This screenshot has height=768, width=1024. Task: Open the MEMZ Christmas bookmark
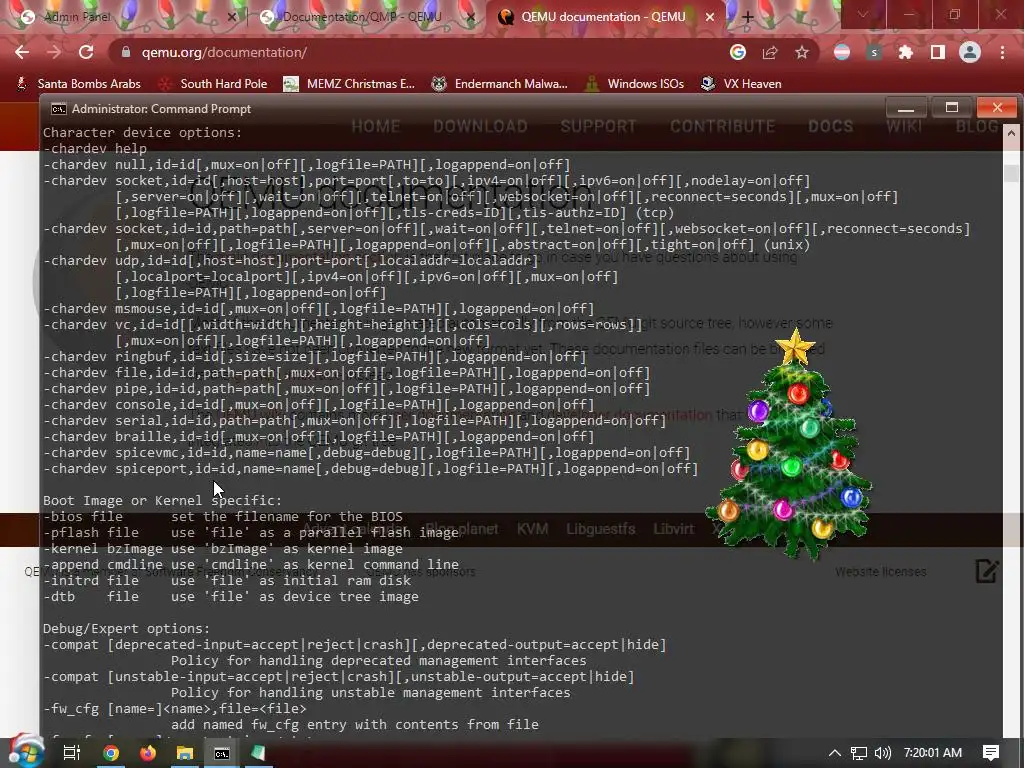[x=349, y=84]
